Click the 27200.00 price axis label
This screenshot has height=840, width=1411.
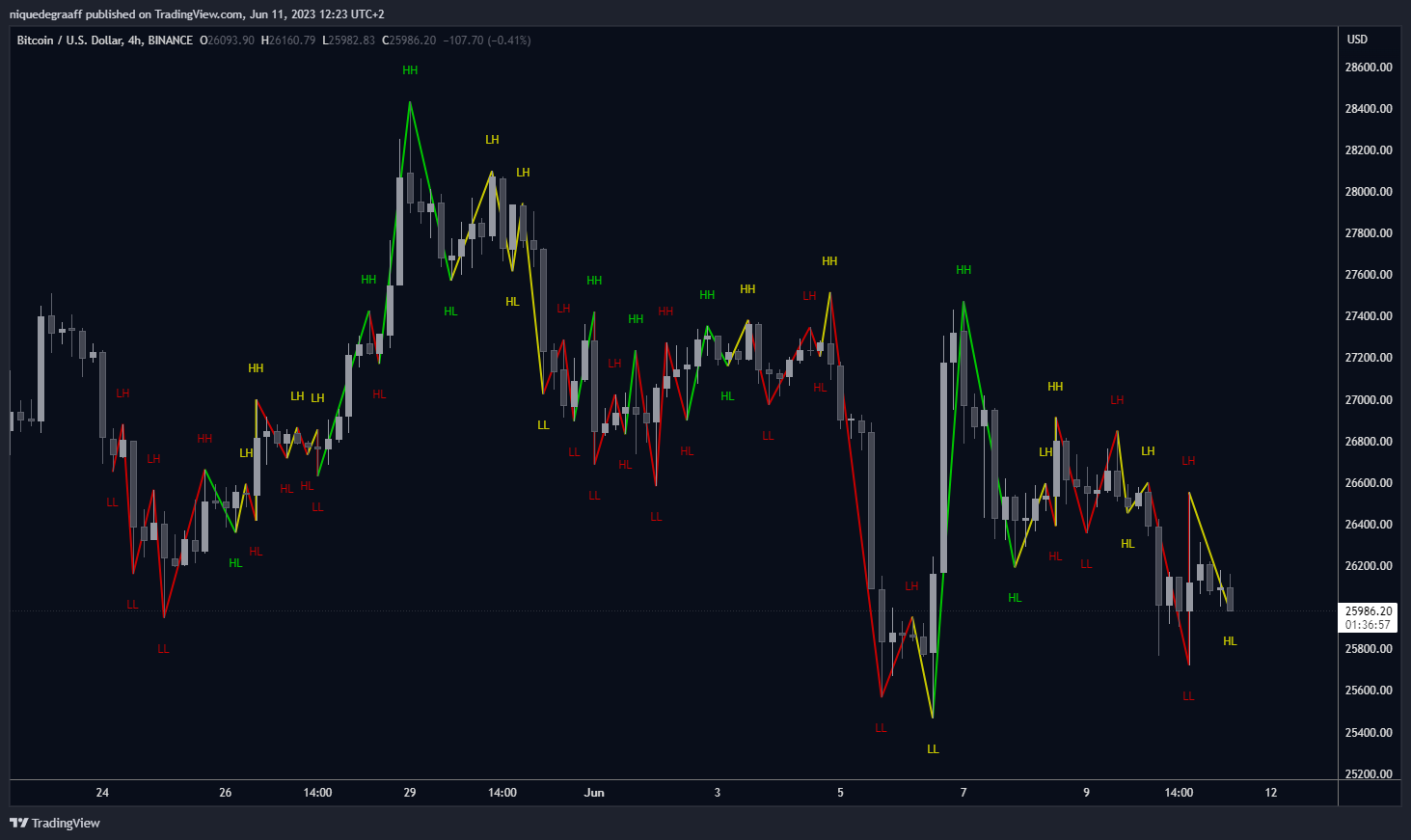click(1369, 358)
